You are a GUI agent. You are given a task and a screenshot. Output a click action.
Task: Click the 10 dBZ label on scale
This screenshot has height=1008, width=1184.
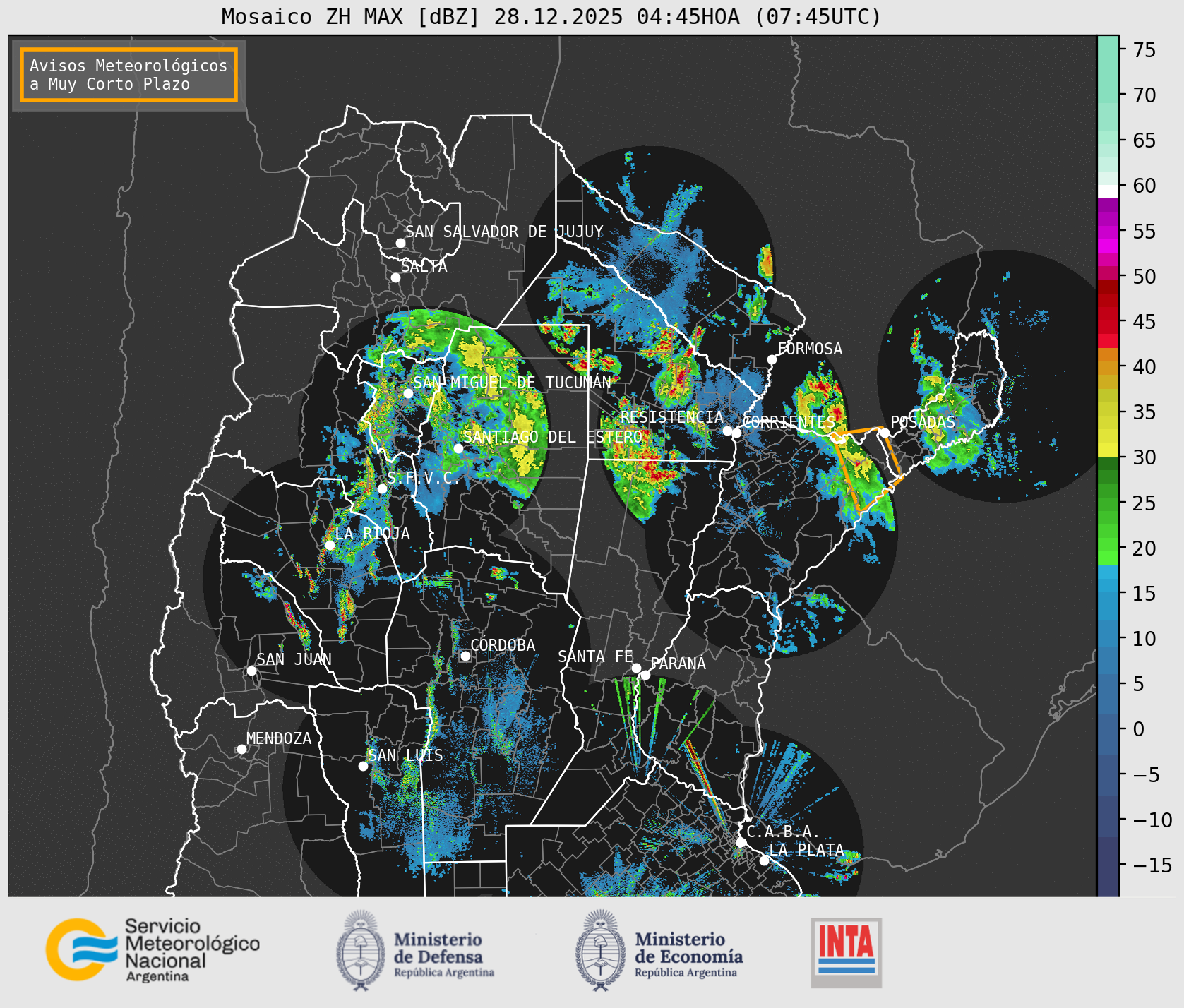(x=1144, y=639)
